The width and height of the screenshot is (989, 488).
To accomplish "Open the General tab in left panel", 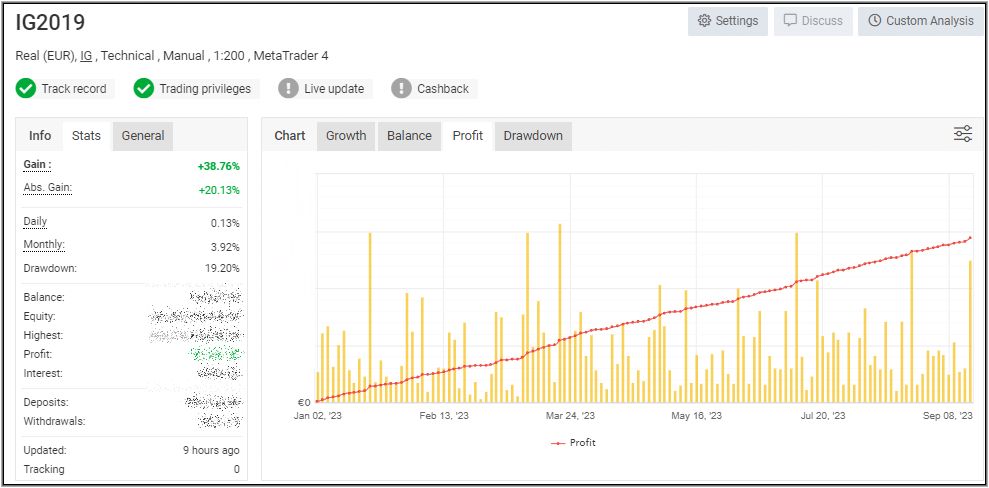I will coord(142,136).
